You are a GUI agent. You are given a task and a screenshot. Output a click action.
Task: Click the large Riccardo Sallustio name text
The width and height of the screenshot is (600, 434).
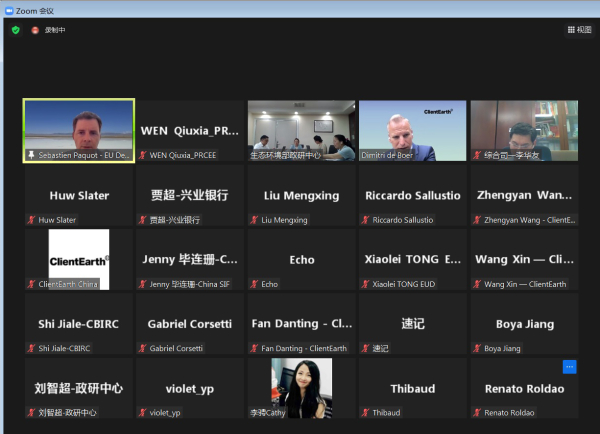click(413, 196)
